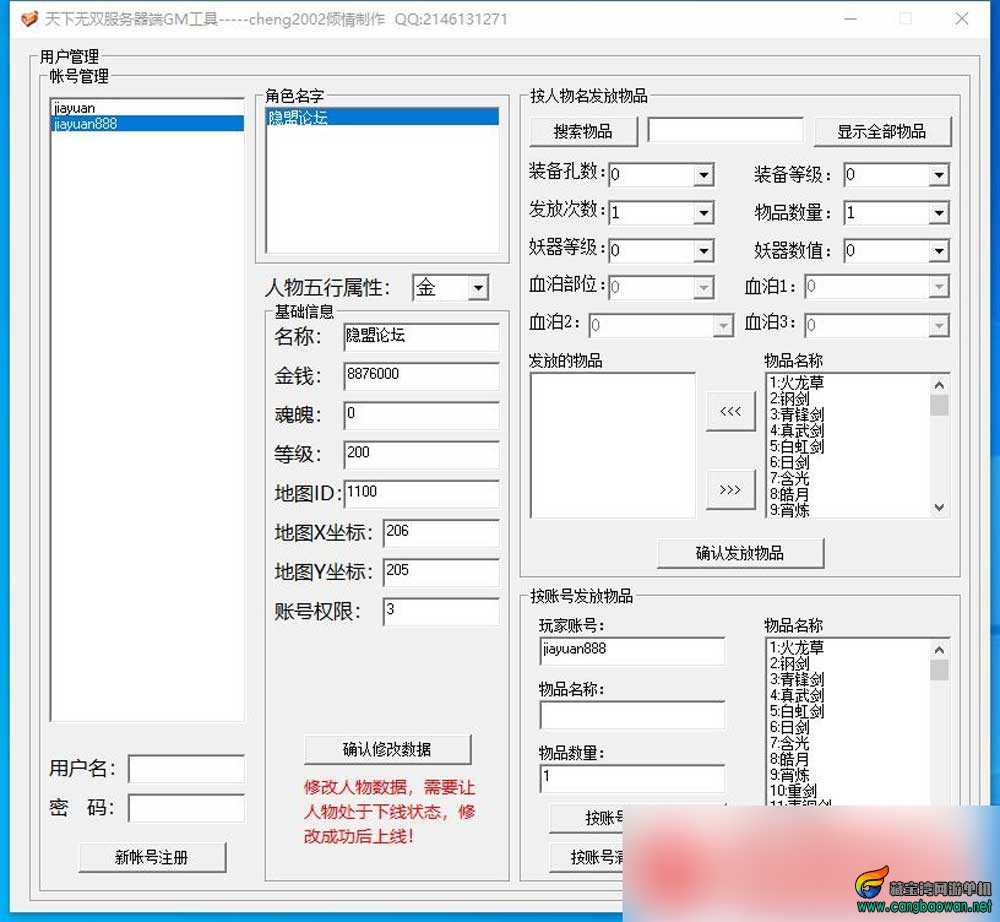Click the >>> remove item button
This screenshot has height=922, width=1000.
(x=730, y=489)
